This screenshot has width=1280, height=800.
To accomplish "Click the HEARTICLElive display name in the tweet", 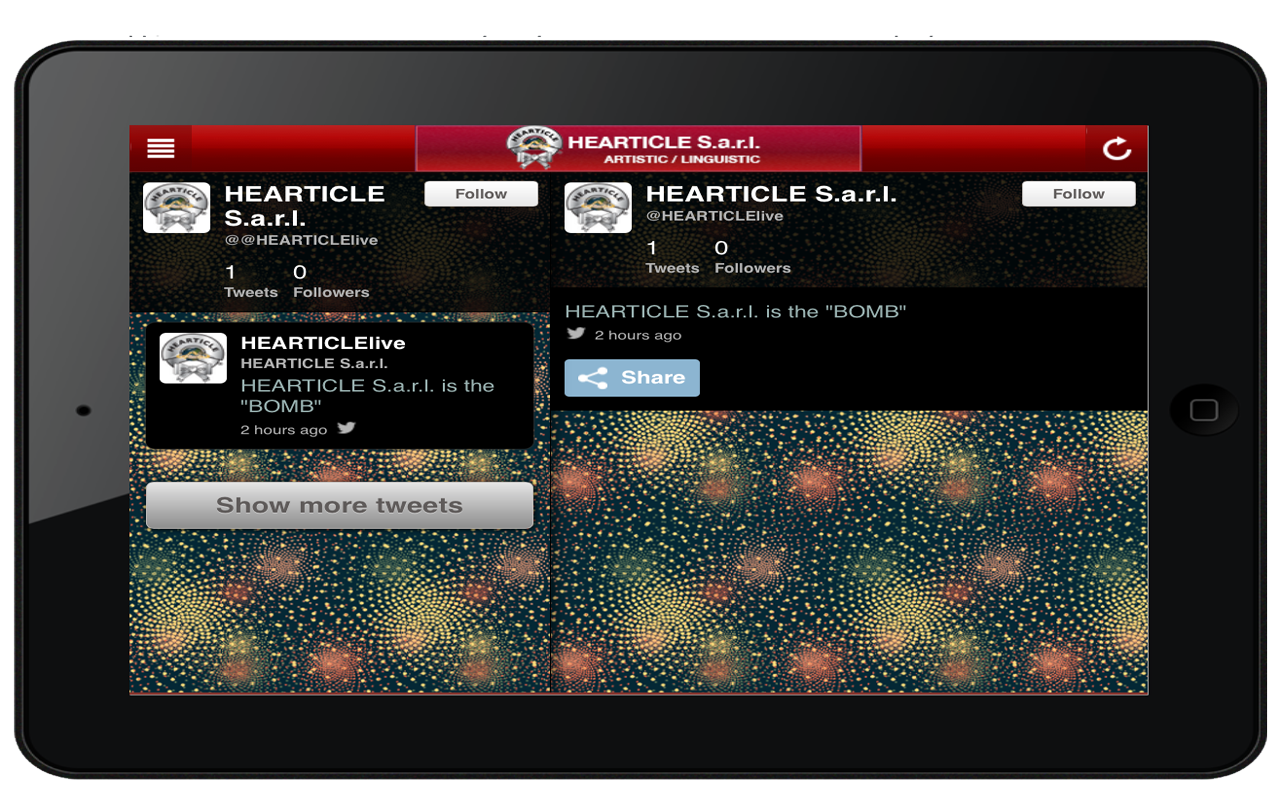I will [322, 342].
